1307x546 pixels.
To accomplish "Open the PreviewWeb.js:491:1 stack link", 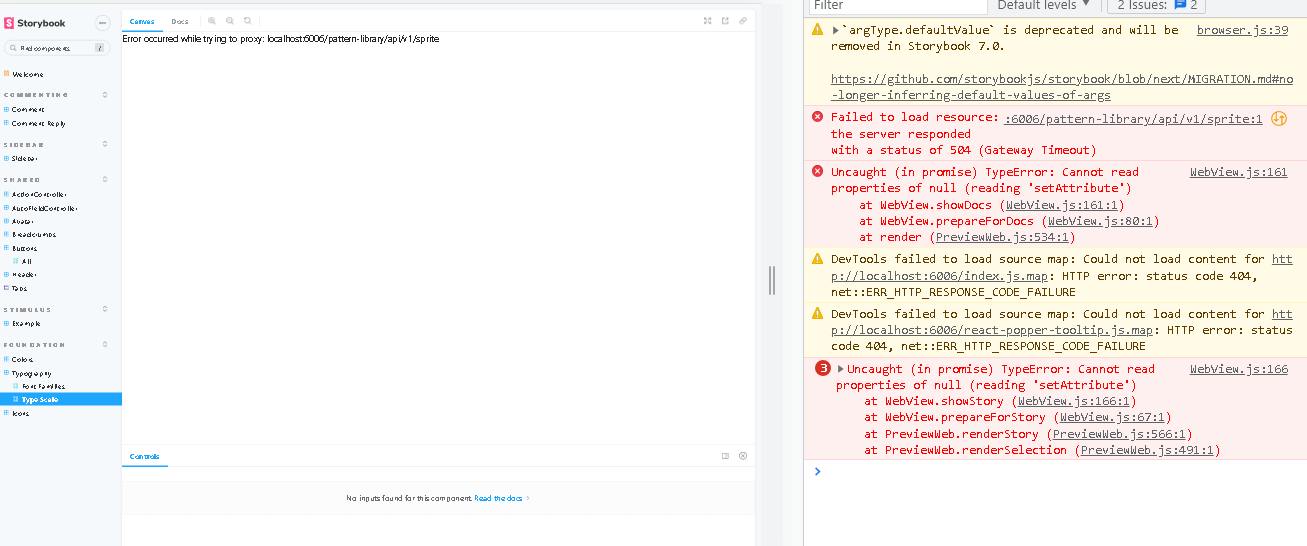I will 1147,450.
